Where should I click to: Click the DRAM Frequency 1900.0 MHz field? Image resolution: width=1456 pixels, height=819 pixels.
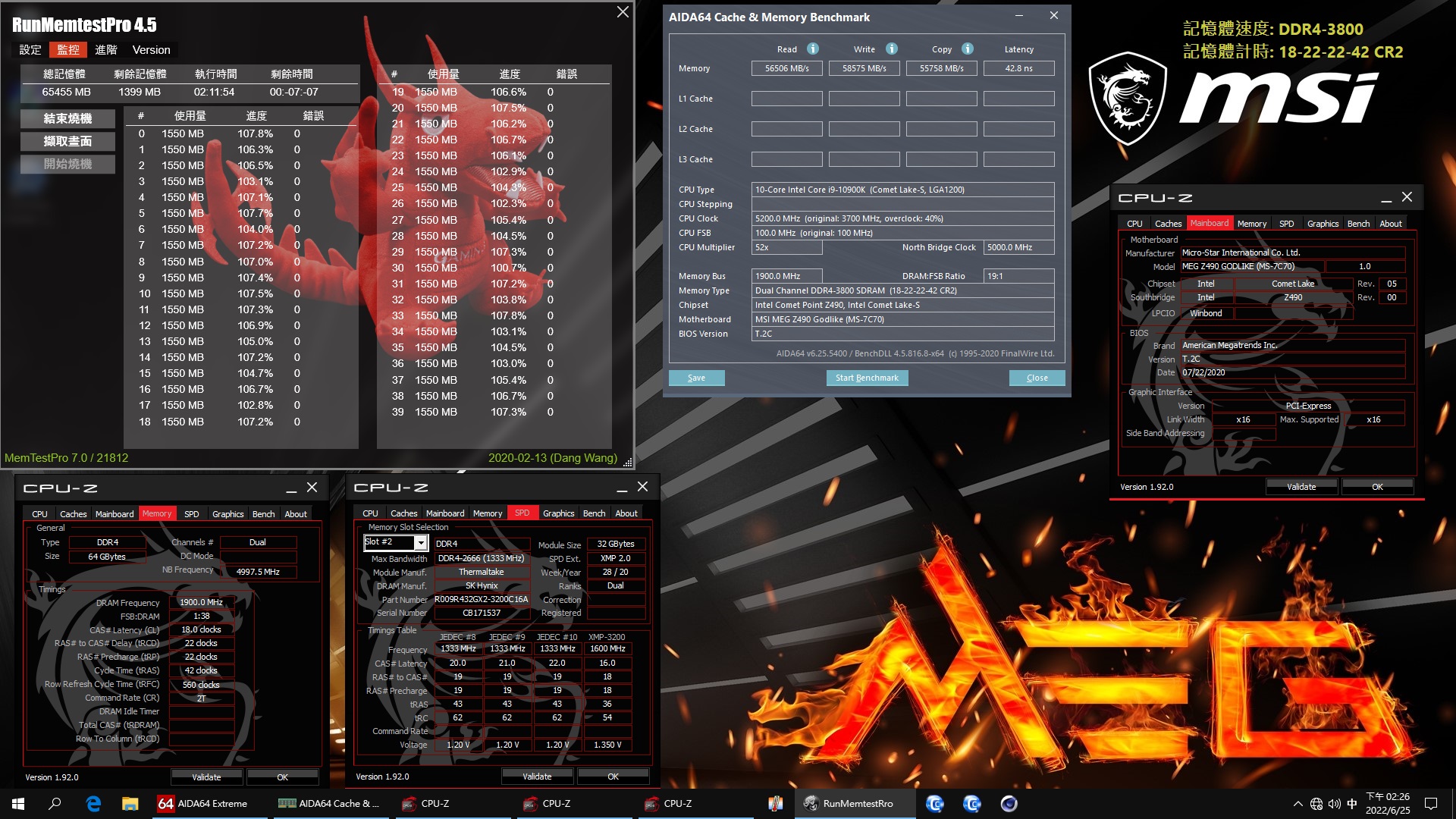tap(201, 602)
